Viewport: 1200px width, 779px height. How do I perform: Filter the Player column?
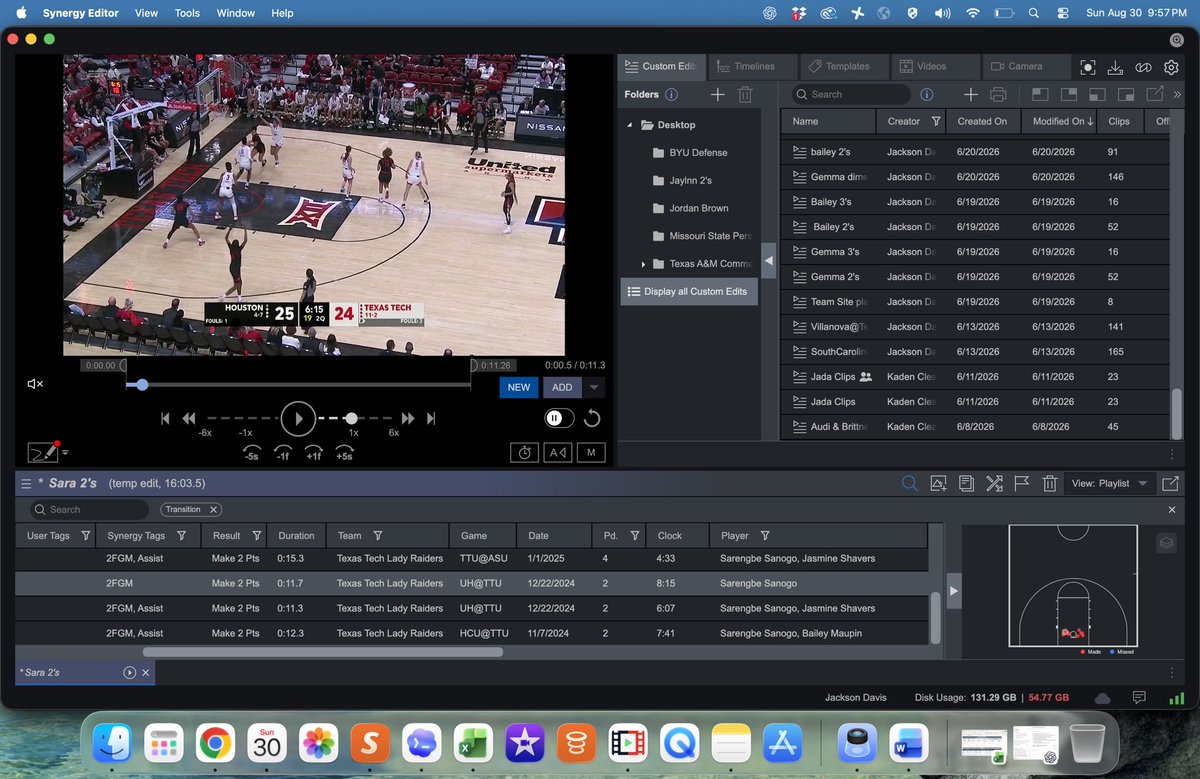pos(765,535)
